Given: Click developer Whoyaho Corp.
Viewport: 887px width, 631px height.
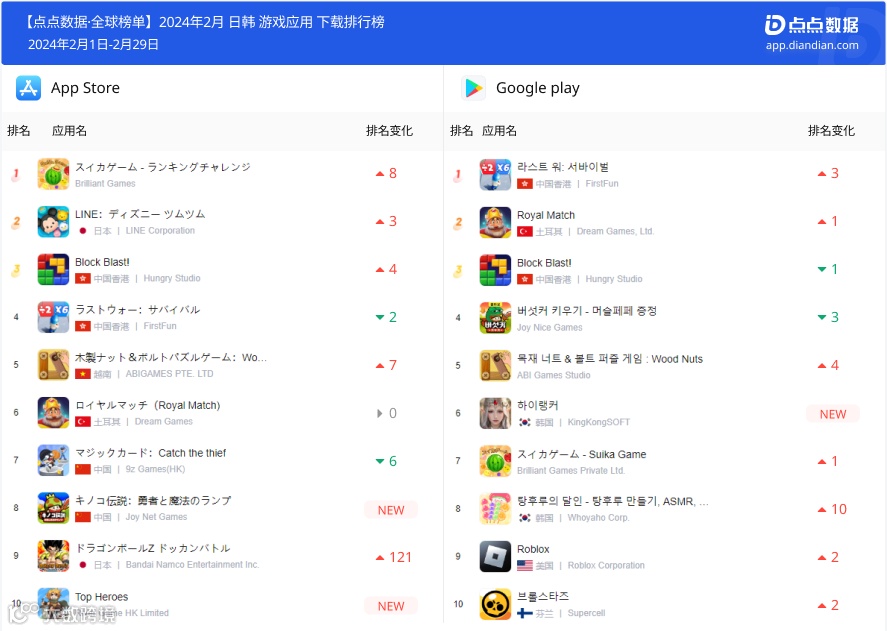Looking at the screenshot, I should 598,518.
